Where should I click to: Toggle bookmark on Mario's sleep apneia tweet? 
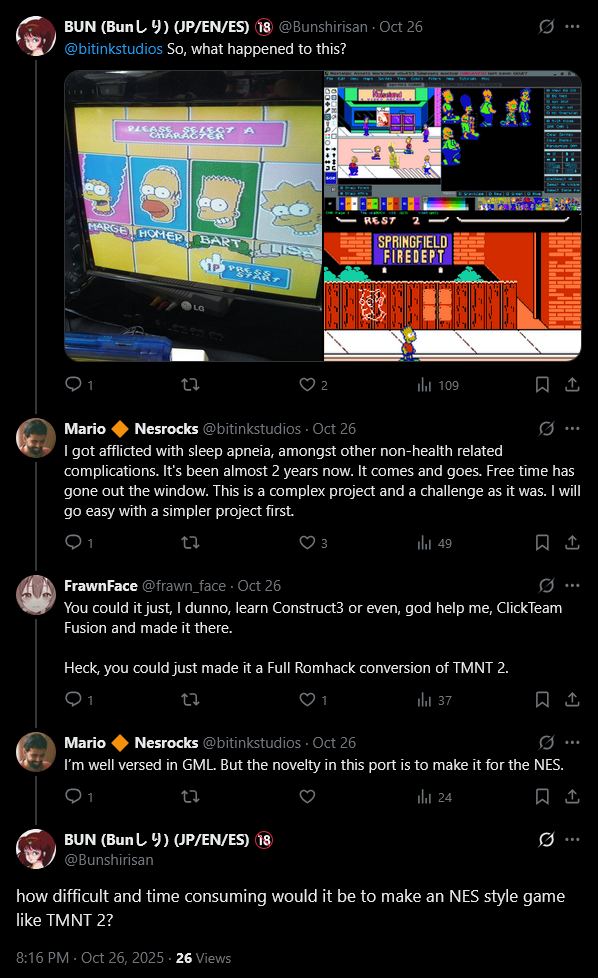(x=542, y=543)
